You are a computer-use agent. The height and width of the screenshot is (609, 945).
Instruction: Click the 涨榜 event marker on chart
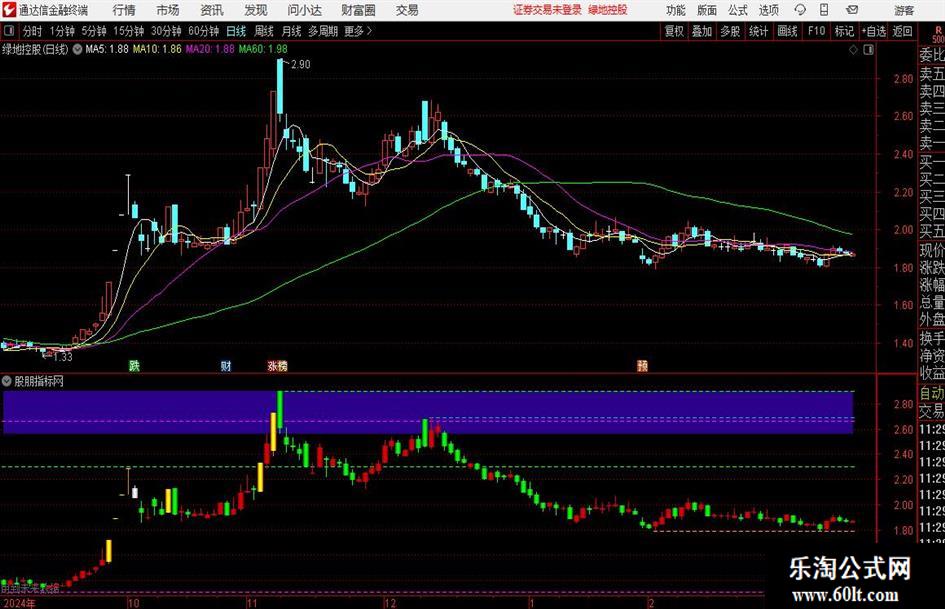277,365
